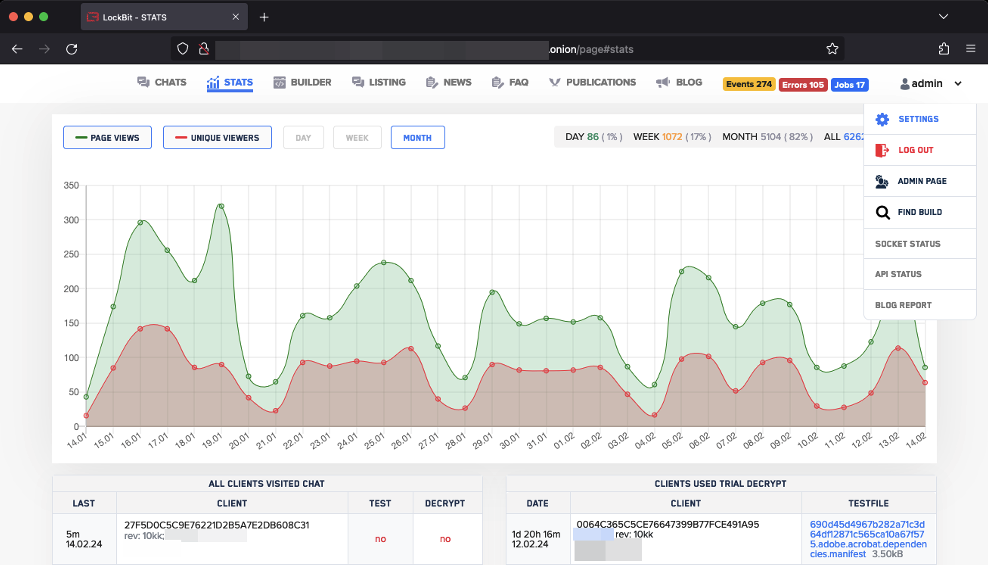Click the Builder icon in navigation

point(280,83)
